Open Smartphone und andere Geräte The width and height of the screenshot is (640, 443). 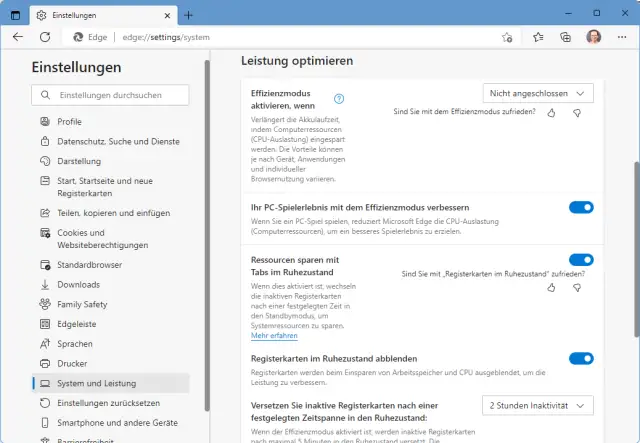111,423
